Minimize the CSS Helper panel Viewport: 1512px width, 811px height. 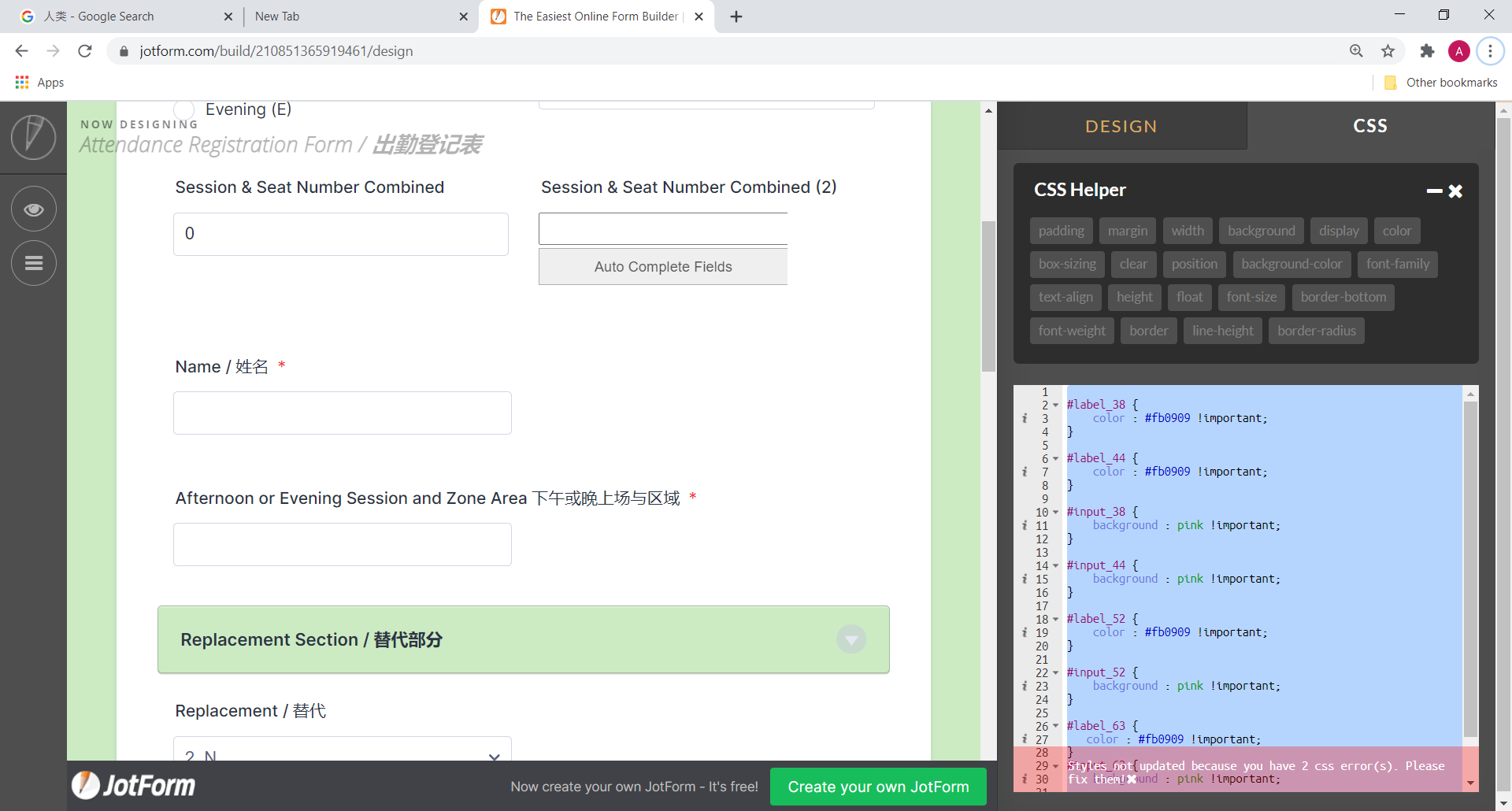click(1434, 191)
